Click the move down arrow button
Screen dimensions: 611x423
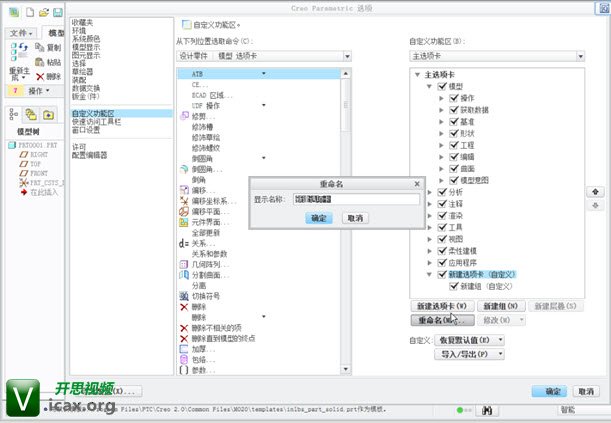(595, 205)
